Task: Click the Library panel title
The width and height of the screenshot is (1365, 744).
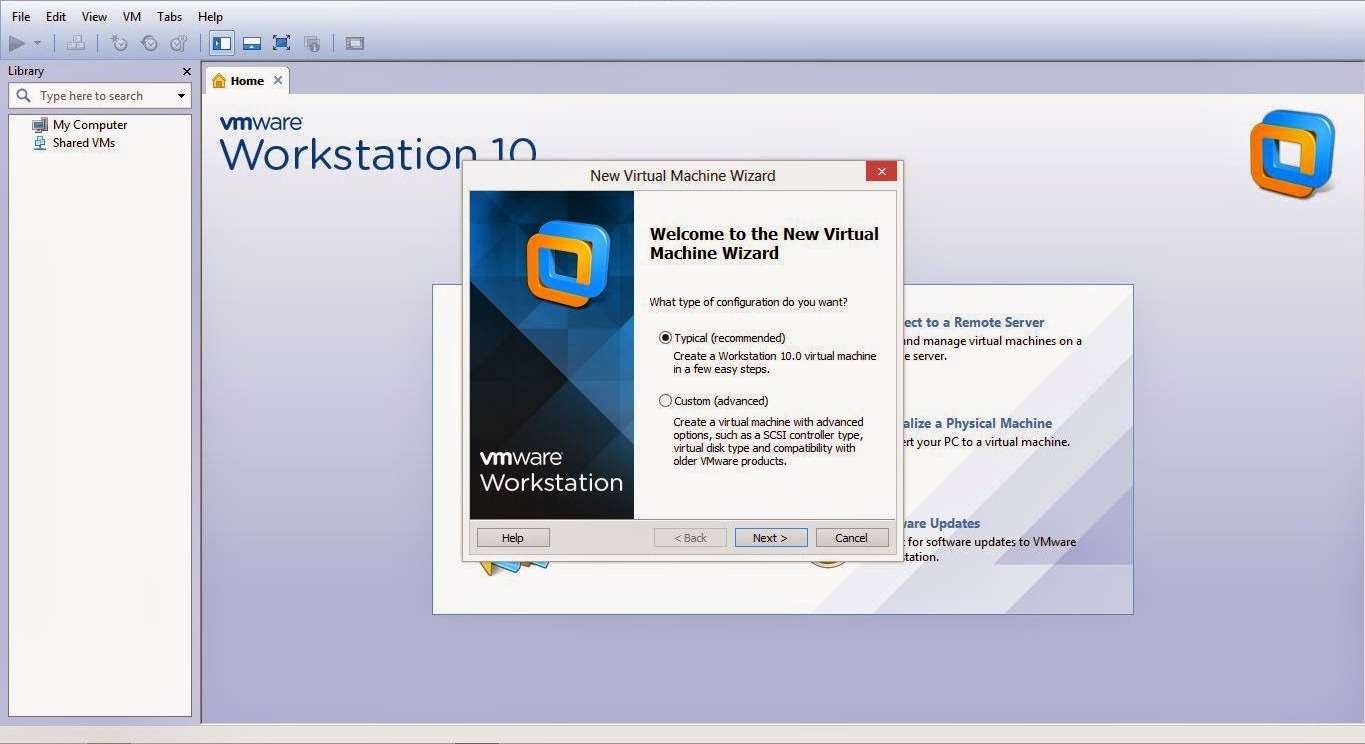Action: coord(26,71)
